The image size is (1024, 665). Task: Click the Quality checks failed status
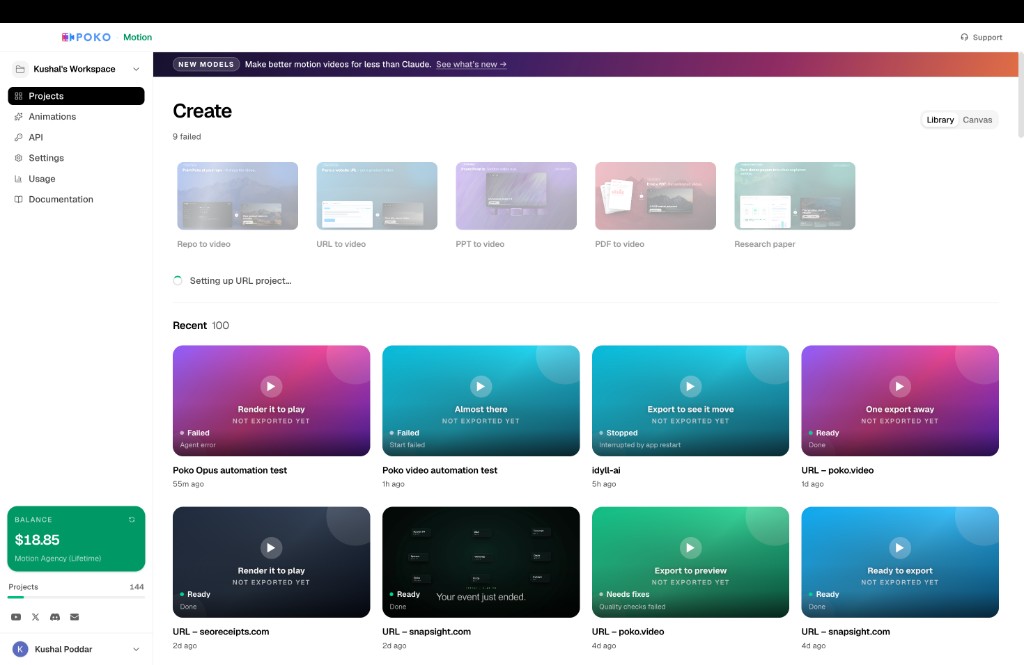(632, 607)
